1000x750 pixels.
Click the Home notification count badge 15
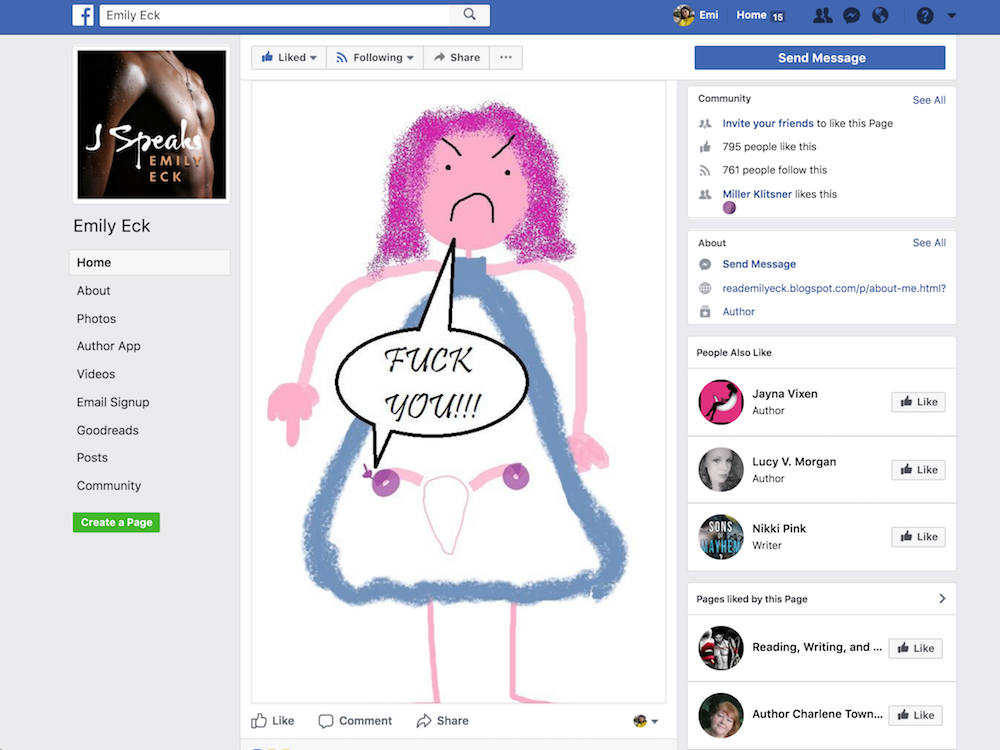778,17
